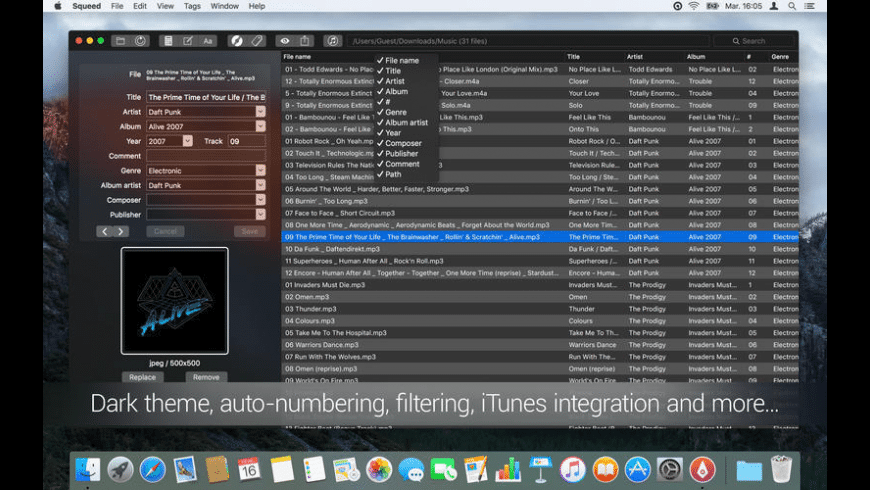Click the list/auto-number toolbar icon
This screenshot has height=490, width=870.
coord(168,41)
